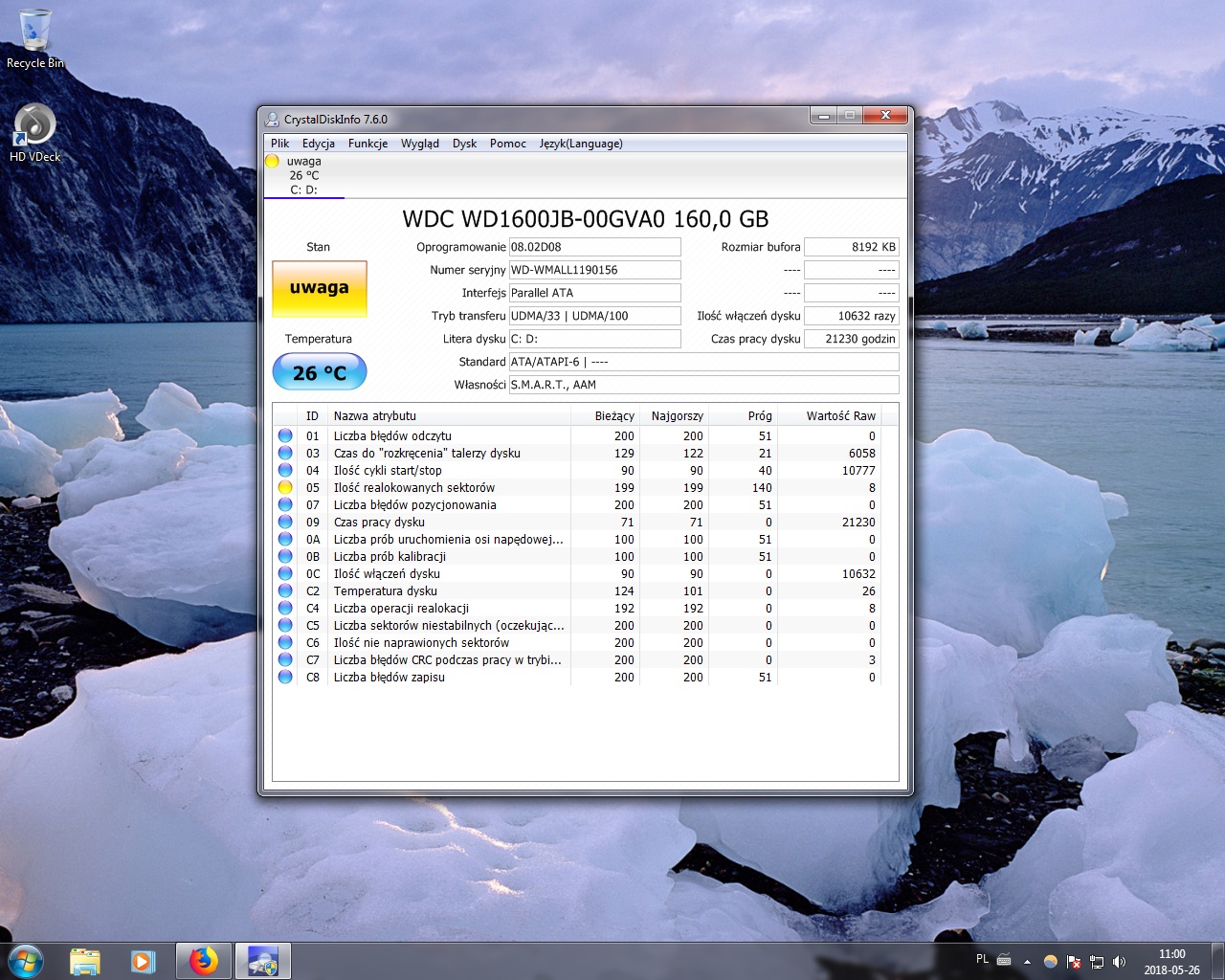Click the blue status dot for attribute C6
This screenshot has height=980, width=1225.
pyautogui.click(x=285, y=642)
